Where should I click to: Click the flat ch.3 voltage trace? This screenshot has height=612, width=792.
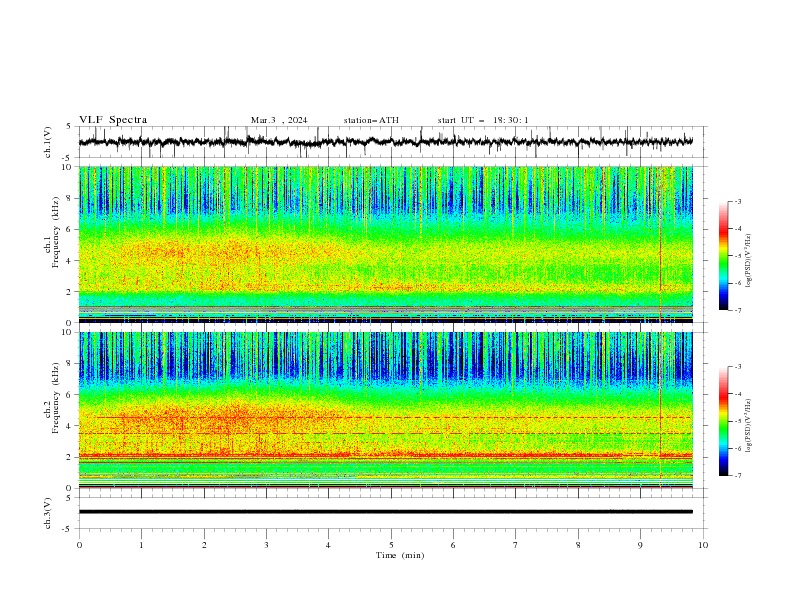385,512
